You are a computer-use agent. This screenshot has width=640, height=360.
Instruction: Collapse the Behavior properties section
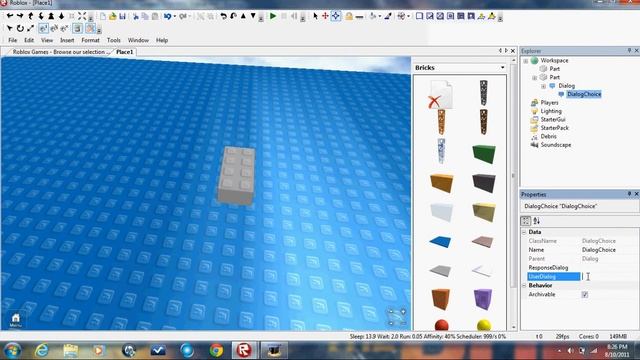524,285
